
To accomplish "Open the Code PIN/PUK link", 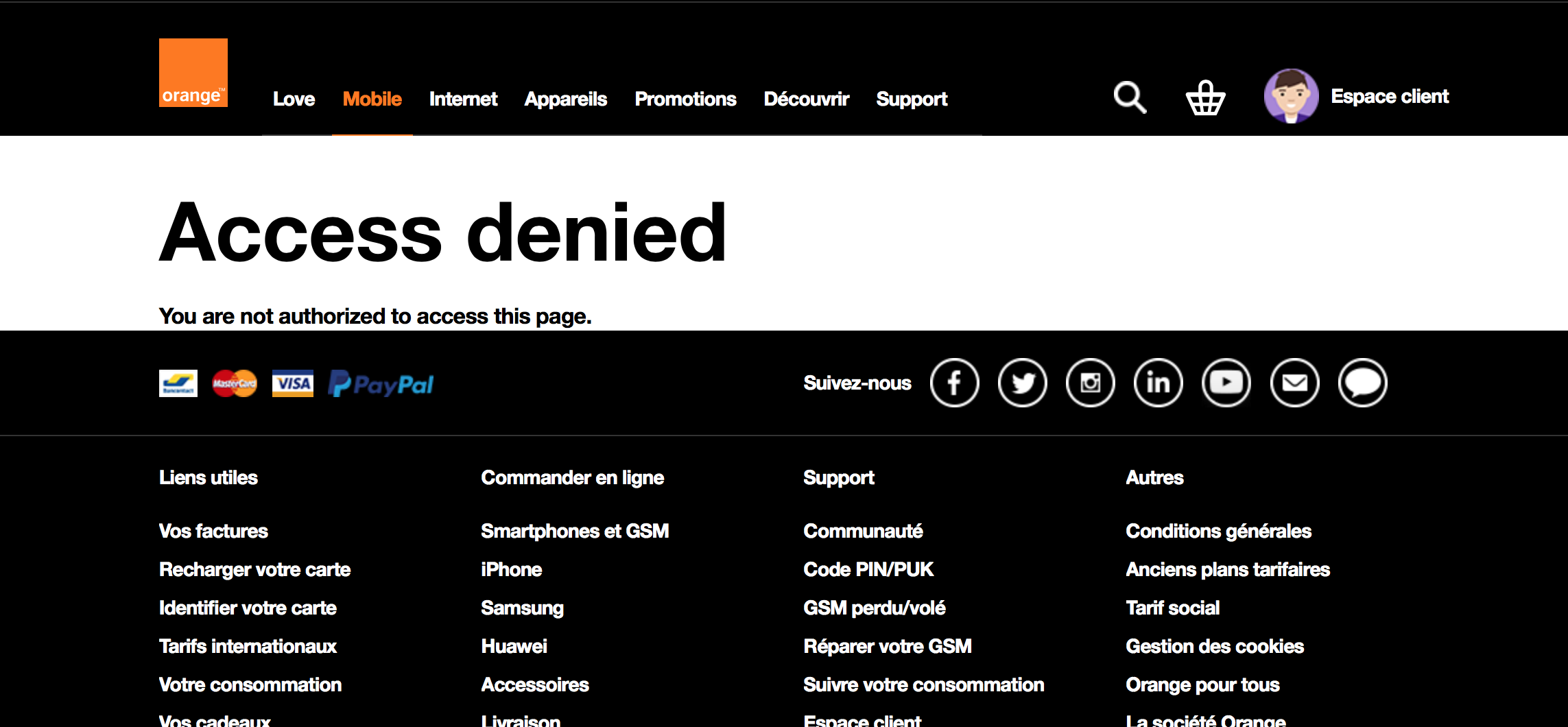I will point(868,569).
